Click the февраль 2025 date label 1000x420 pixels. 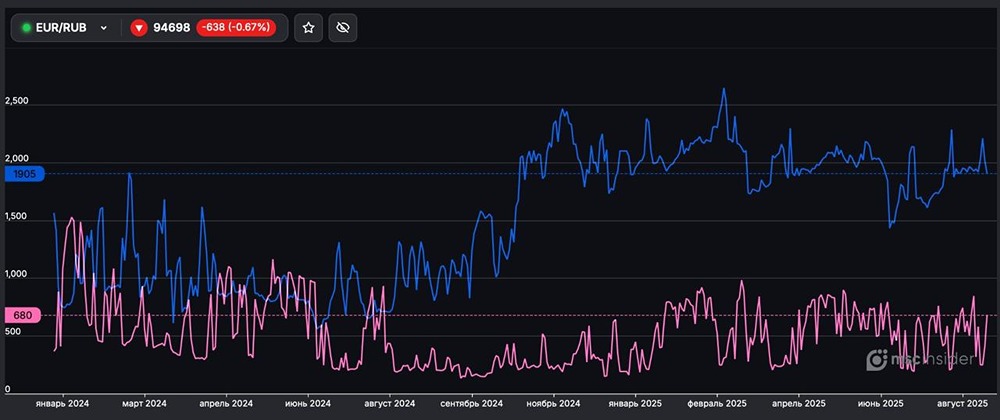[717, 404]
